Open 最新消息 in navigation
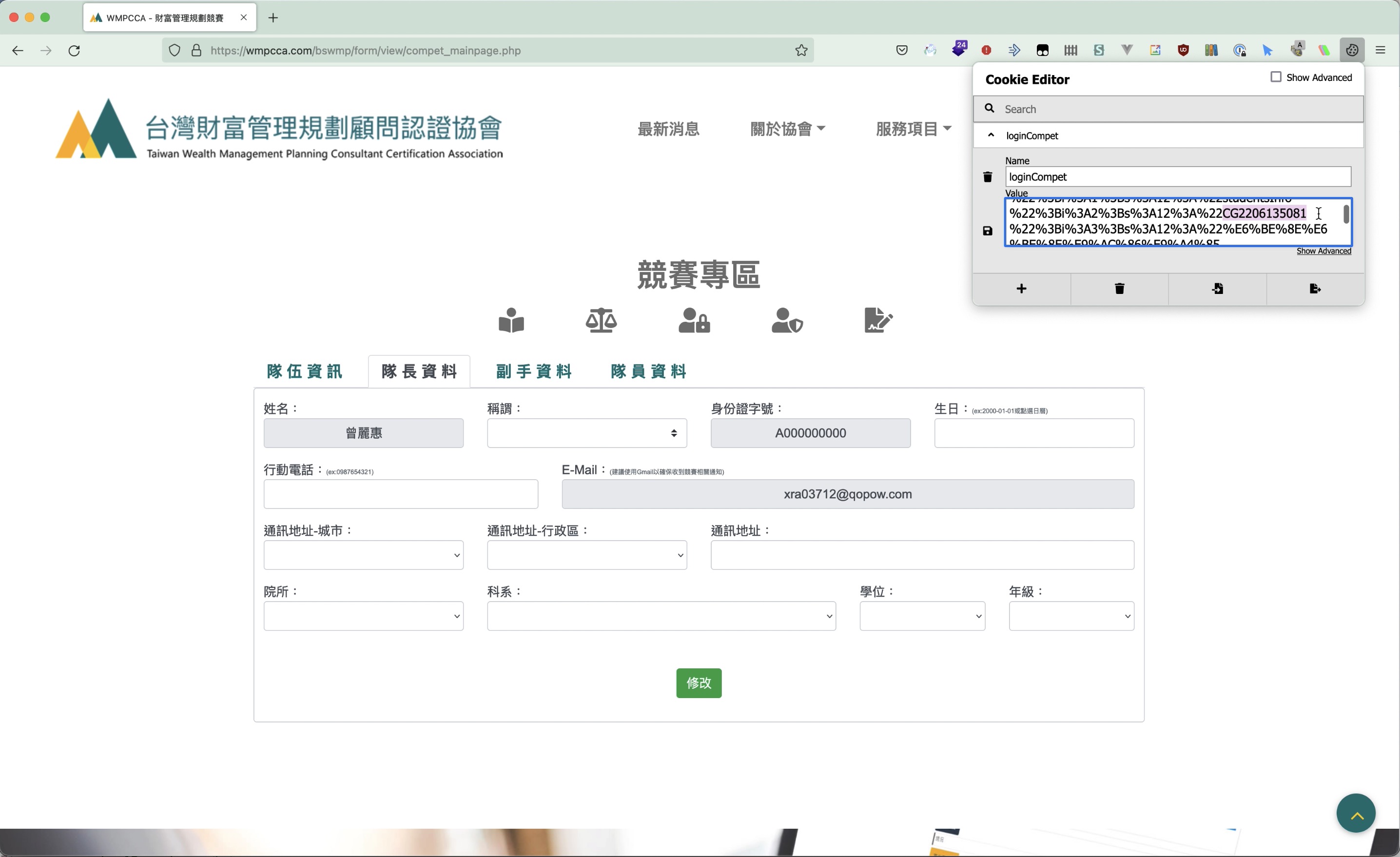 (668, 129)
